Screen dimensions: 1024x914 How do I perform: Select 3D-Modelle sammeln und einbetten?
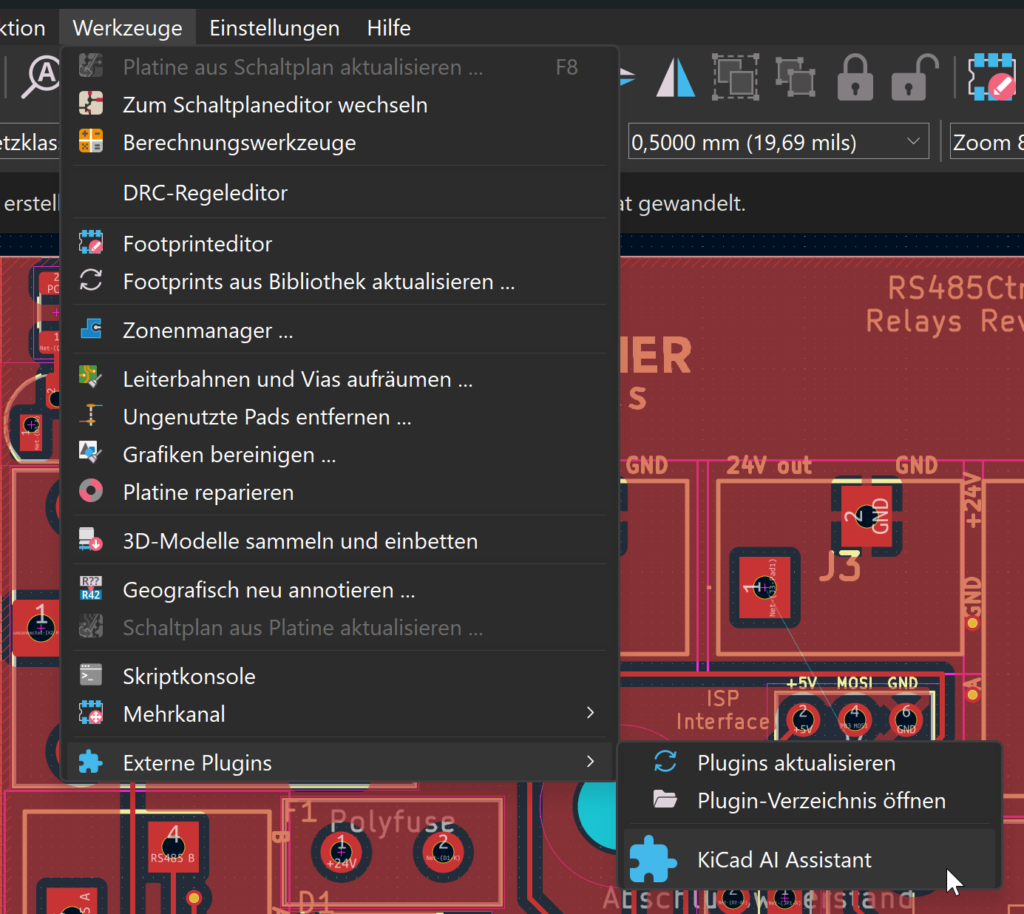[340, 542]
